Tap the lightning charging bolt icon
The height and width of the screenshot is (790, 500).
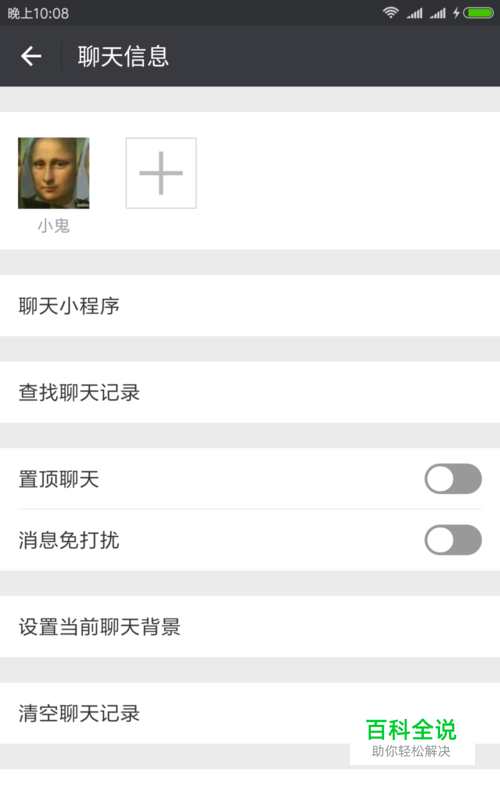(456, 13)
